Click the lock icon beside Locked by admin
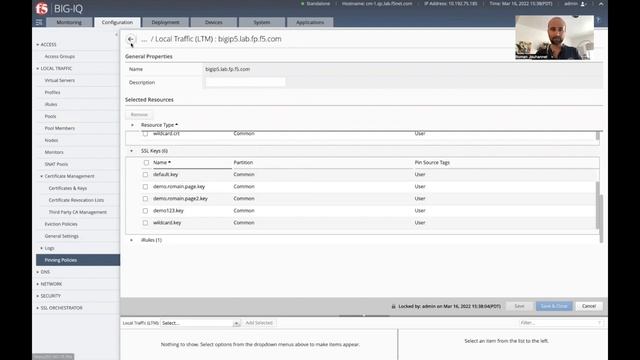Screen dimensions: 640x360 393,306
